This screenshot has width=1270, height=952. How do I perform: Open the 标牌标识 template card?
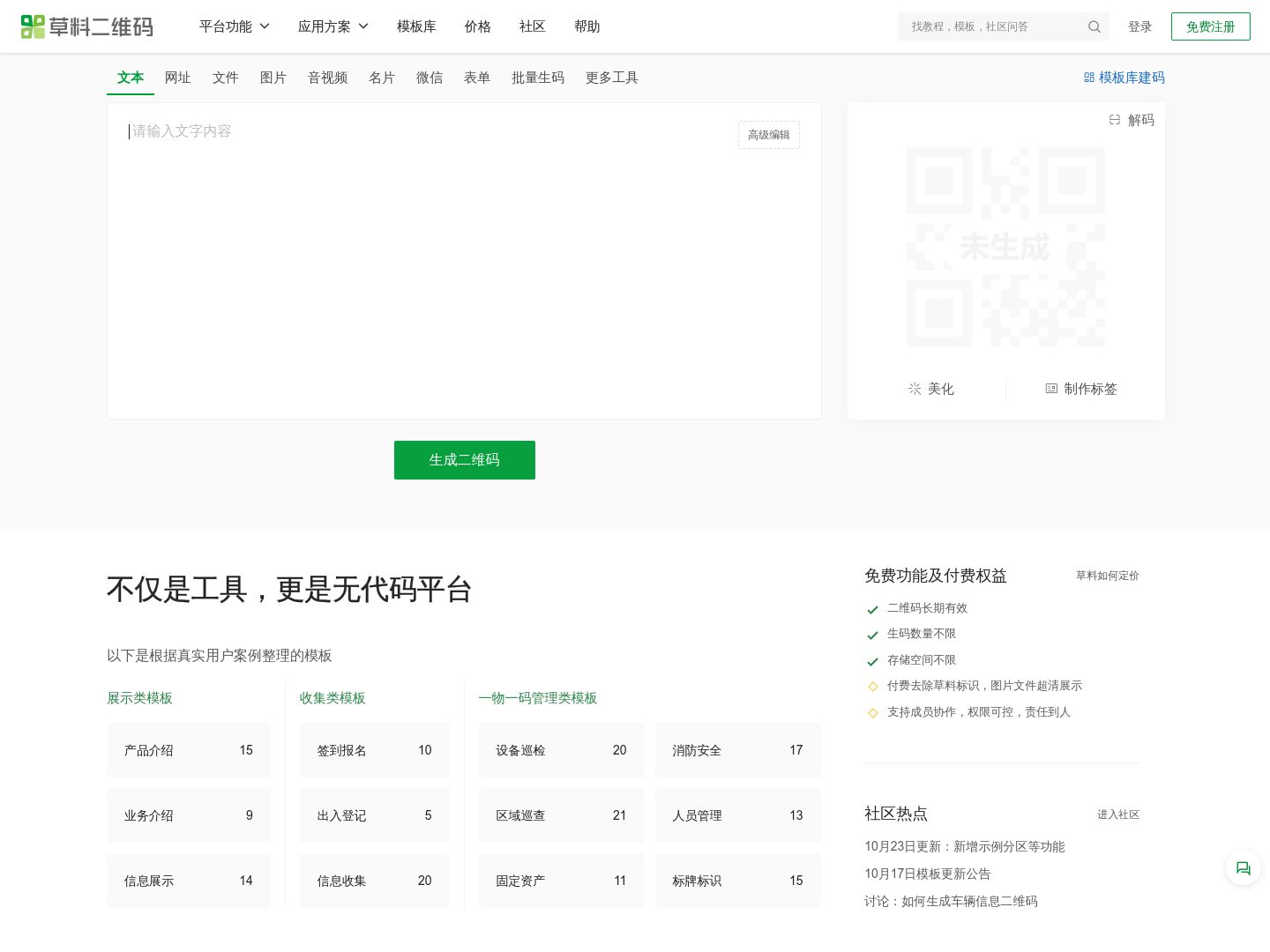tap(738, 881)
